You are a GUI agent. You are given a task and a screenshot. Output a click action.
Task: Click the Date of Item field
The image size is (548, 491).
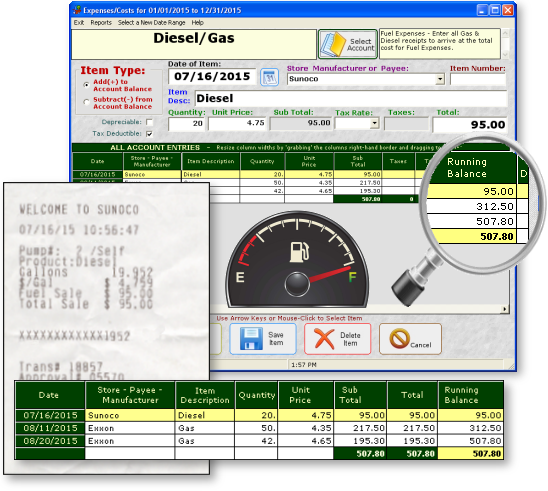point(212,77)
